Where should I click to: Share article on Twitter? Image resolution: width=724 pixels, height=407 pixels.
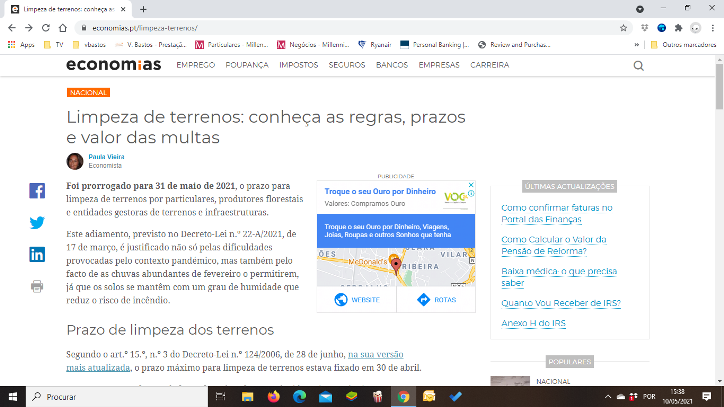[37, 223]
